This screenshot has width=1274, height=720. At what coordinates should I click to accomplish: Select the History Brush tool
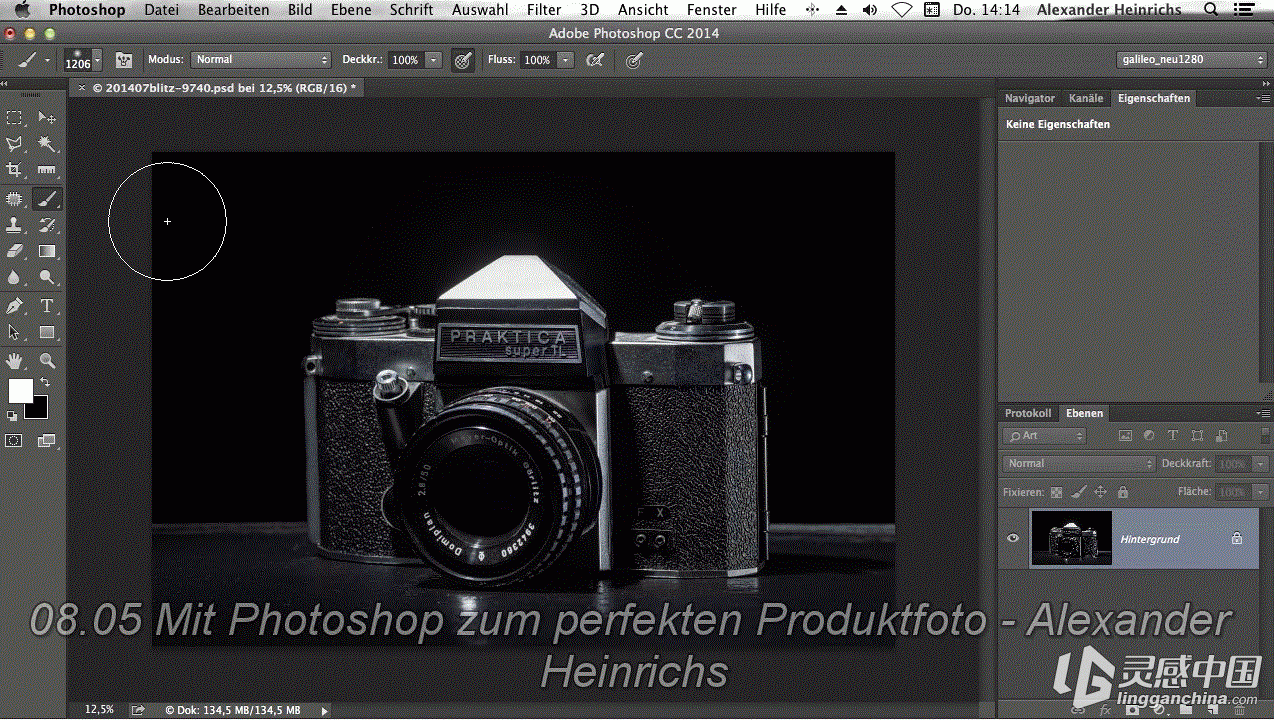click(47, 225)
